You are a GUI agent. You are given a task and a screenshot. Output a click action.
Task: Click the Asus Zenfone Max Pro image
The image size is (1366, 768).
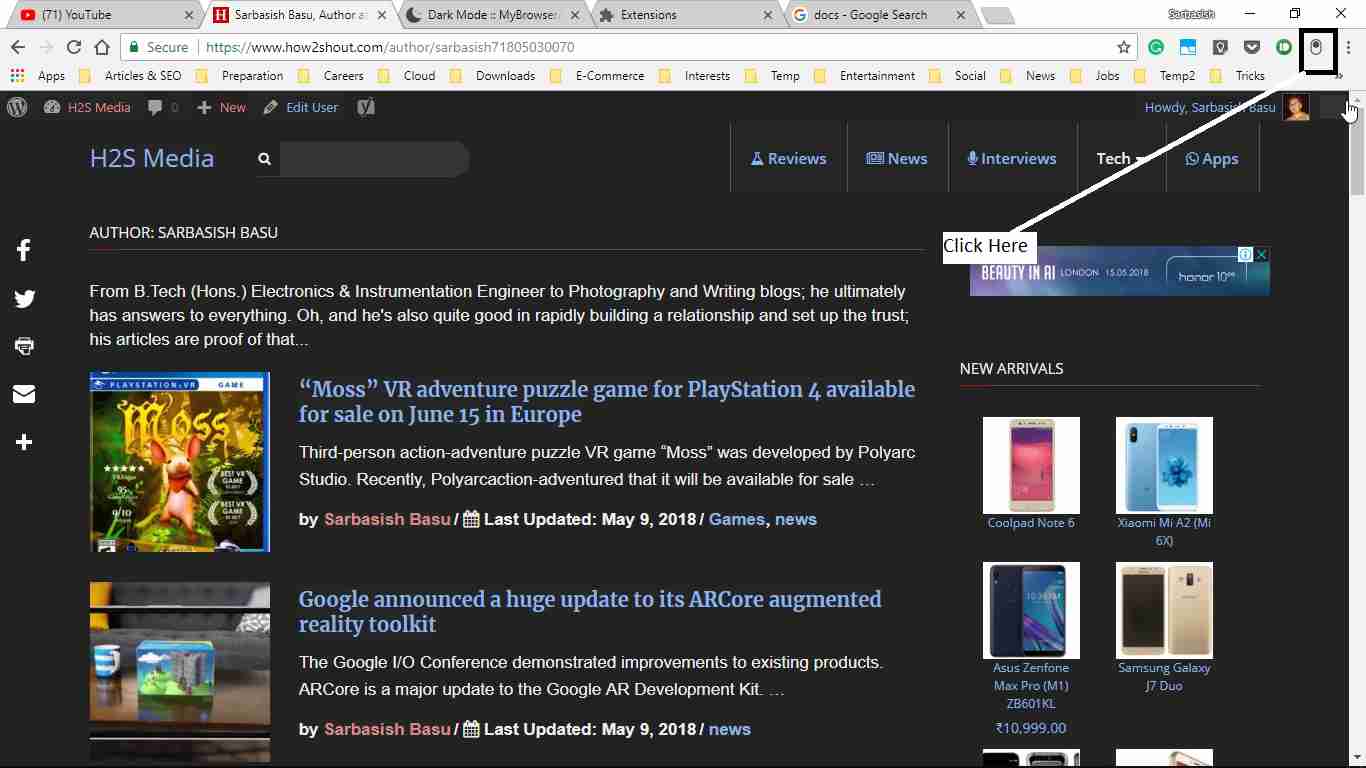tap(1031, 610)
